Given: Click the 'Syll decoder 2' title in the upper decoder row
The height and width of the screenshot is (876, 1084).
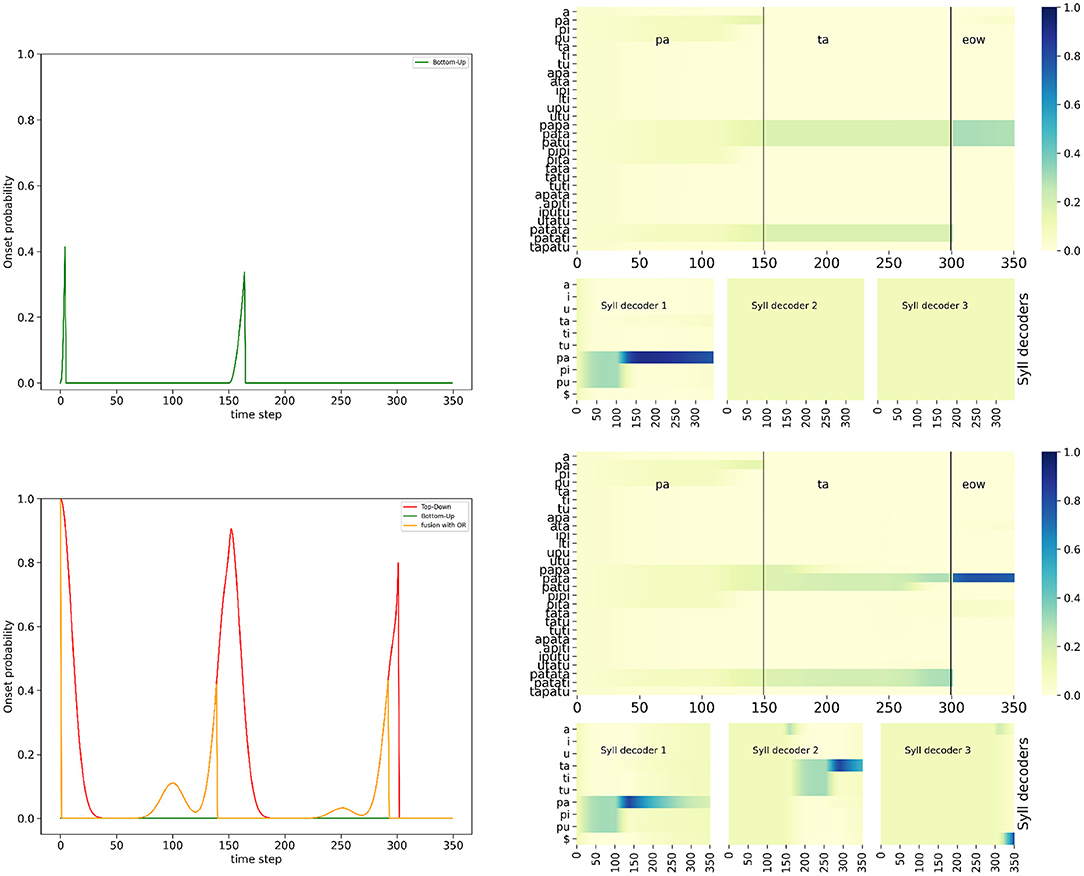Looking at the screenshot, I should click(784, 306).
